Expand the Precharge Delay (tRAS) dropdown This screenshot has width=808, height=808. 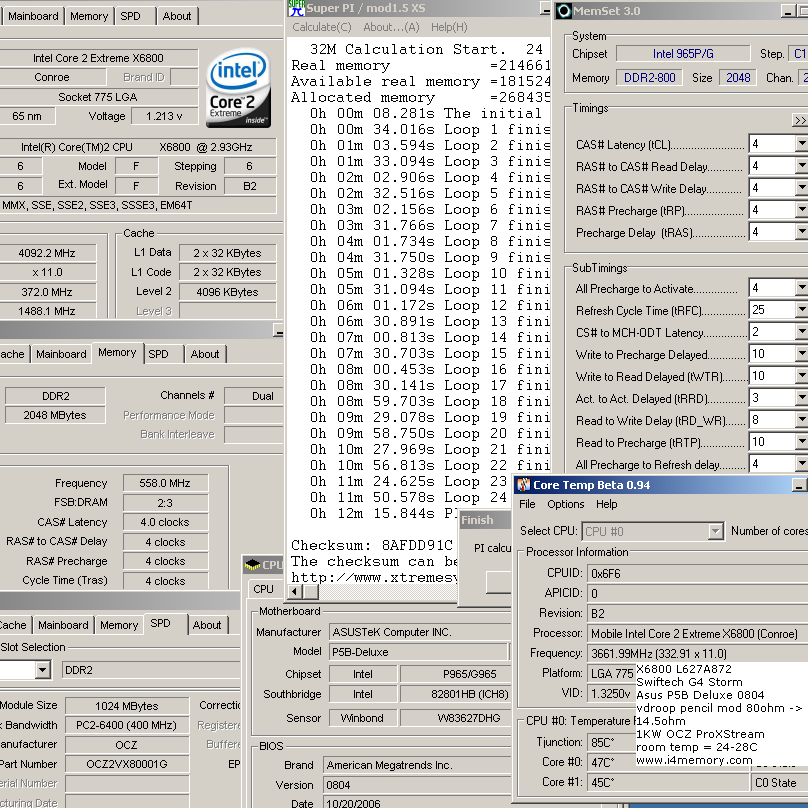tap(802, 231)
